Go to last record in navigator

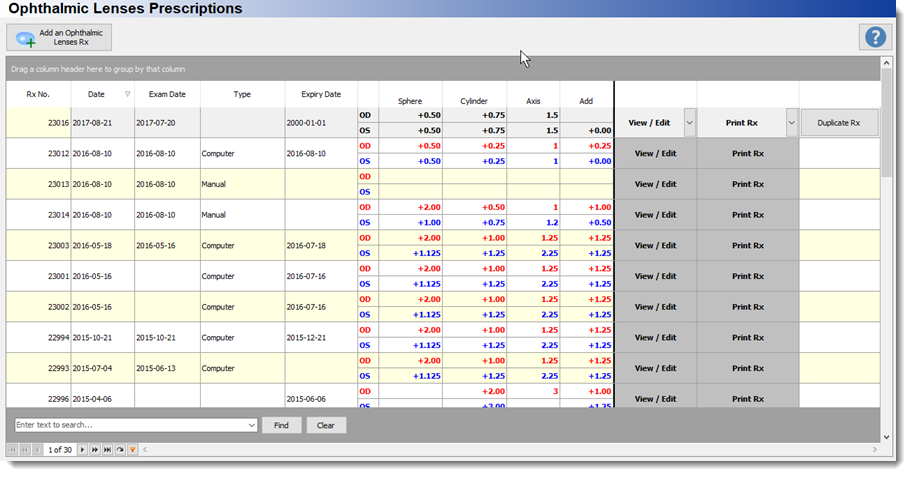(107, 450)
